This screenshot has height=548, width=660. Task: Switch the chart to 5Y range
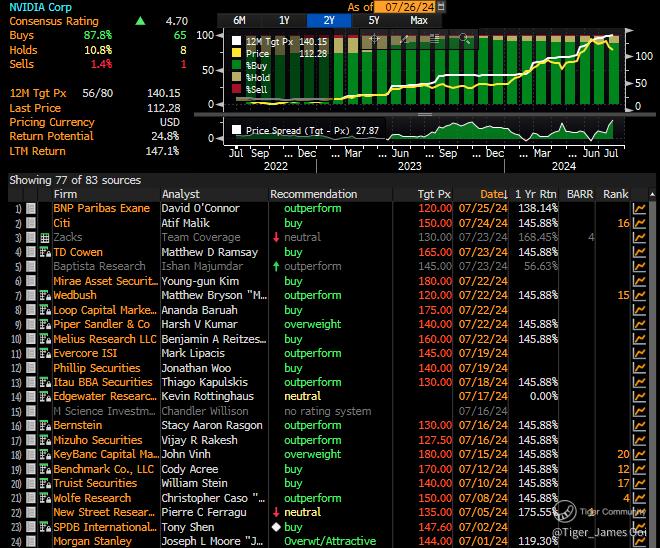373,20
